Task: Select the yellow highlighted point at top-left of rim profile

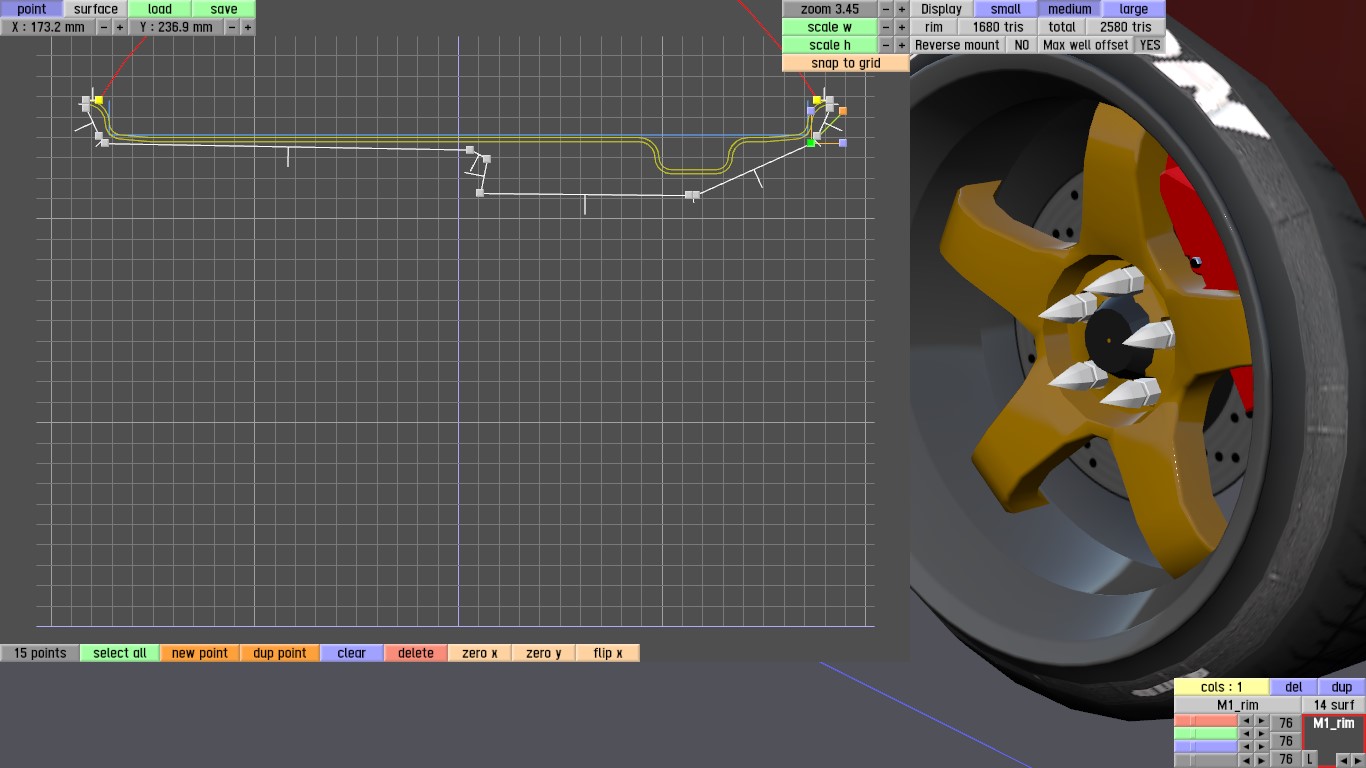Action: pos(98,100)
